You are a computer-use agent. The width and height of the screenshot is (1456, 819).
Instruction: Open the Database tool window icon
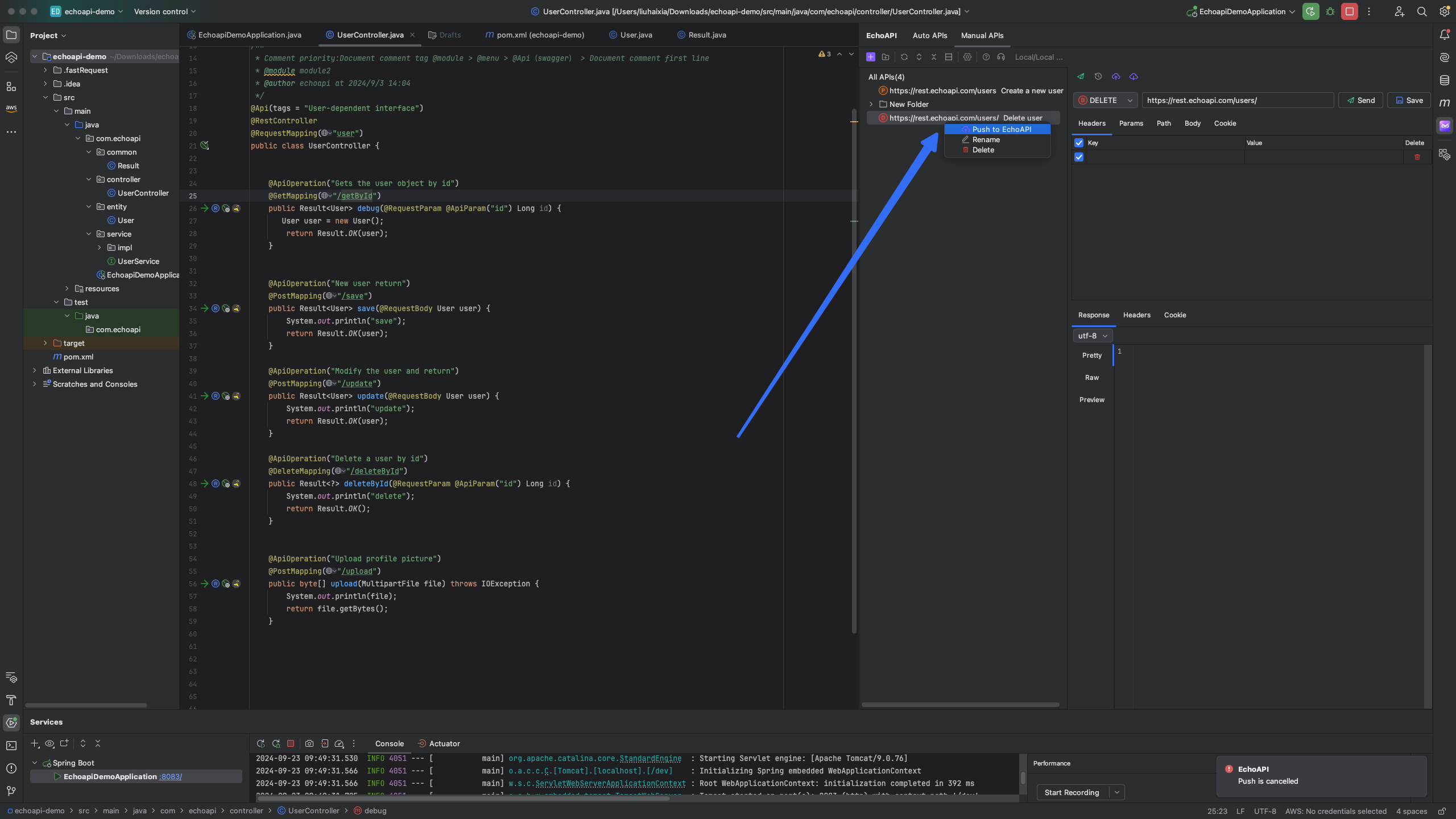pyautogui.click(x=1445, y=80)
